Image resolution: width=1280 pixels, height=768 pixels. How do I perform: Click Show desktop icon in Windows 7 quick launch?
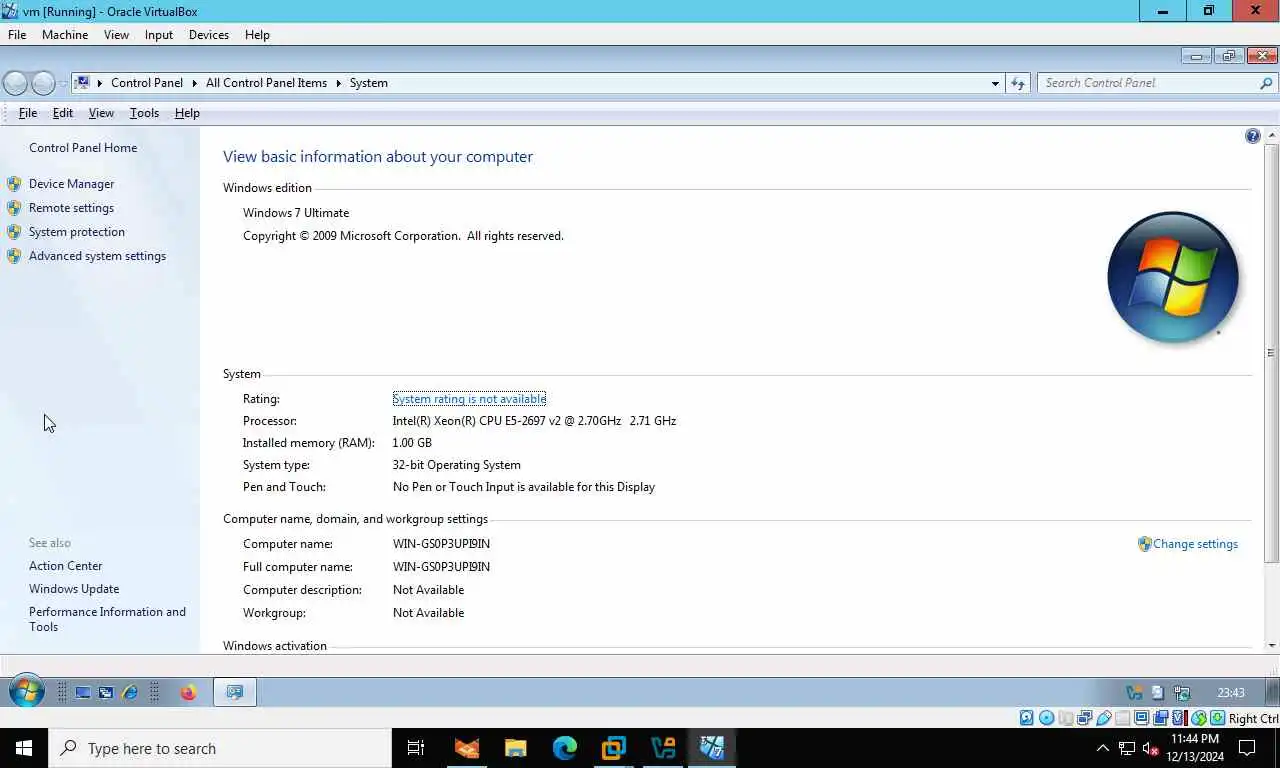83,692
